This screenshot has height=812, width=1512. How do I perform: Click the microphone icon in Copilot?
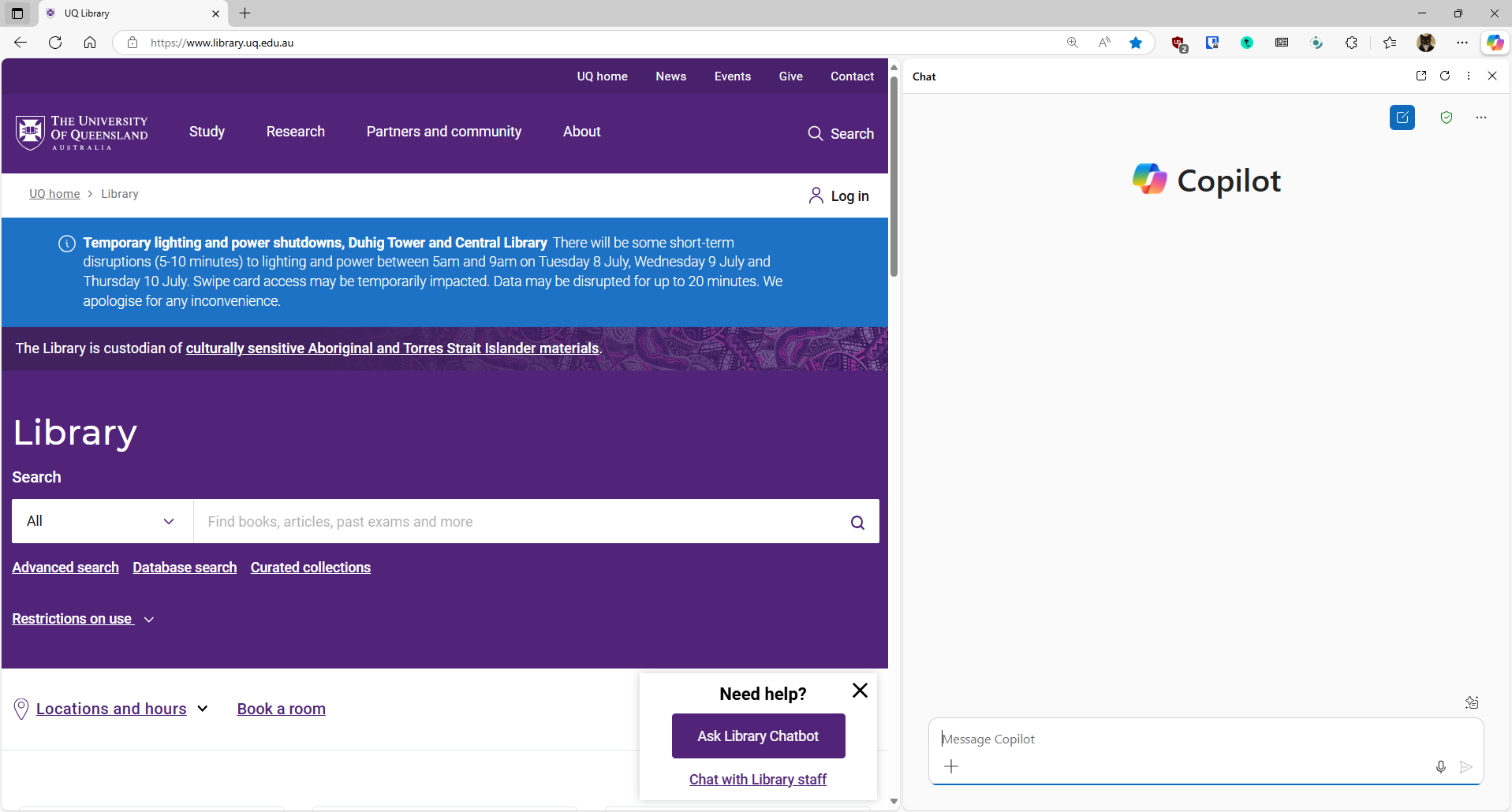pyautogui.click(x=1440, y=767)
